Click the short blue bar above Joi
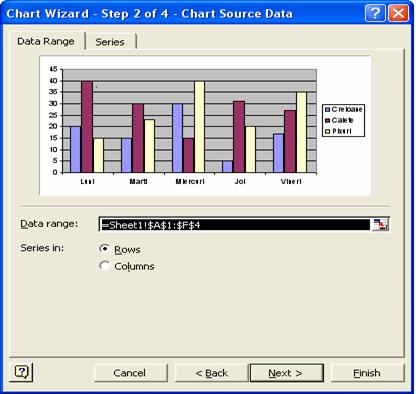Screen dimensions: 416x394 [227, 167]
